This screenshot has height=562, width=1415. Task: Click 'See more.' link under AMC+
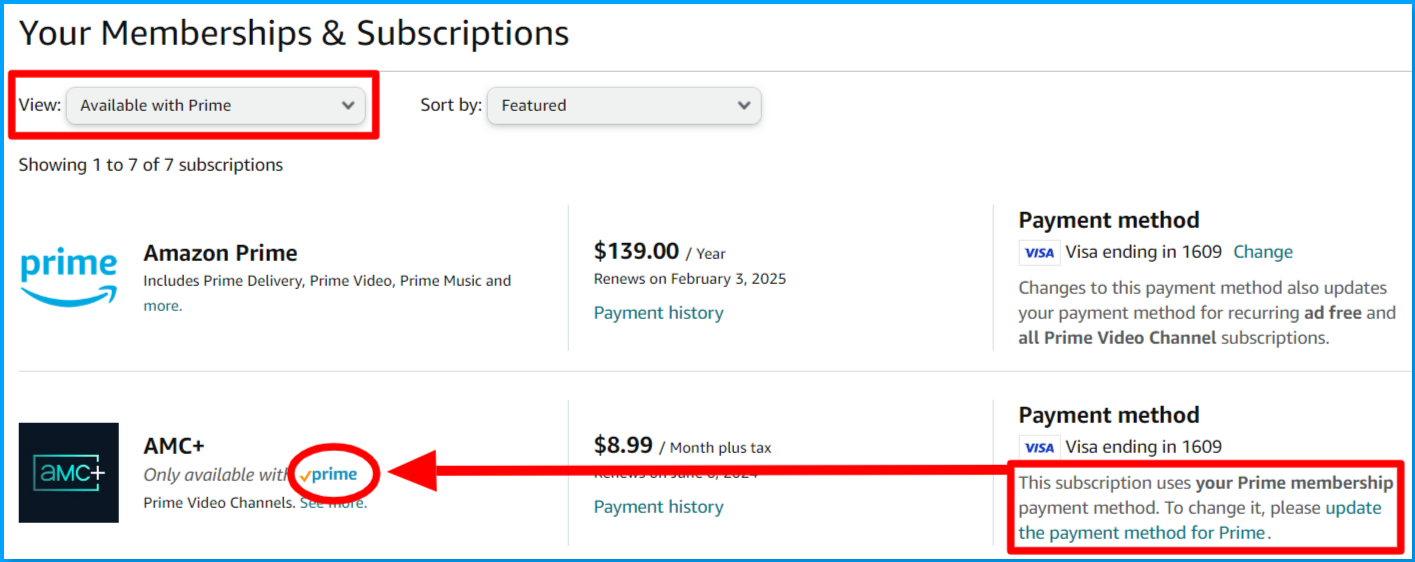(333, 503)
